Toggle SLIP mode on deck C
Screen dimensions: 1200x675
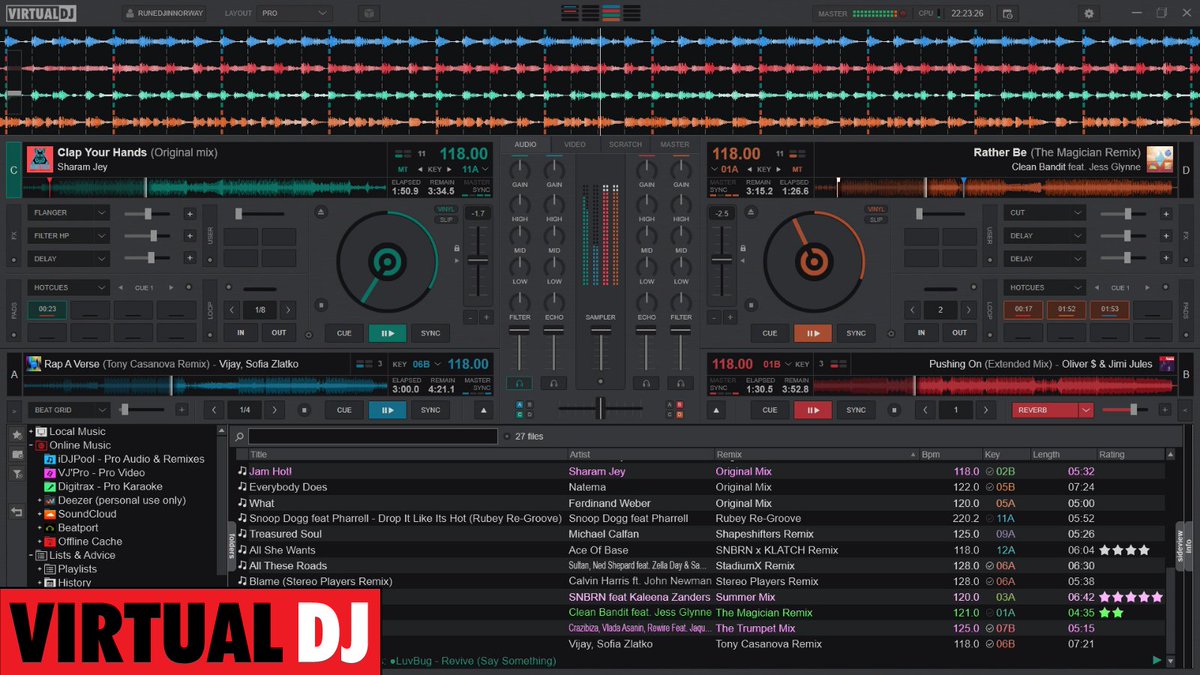pyautogui.click(x=445, y=219)
